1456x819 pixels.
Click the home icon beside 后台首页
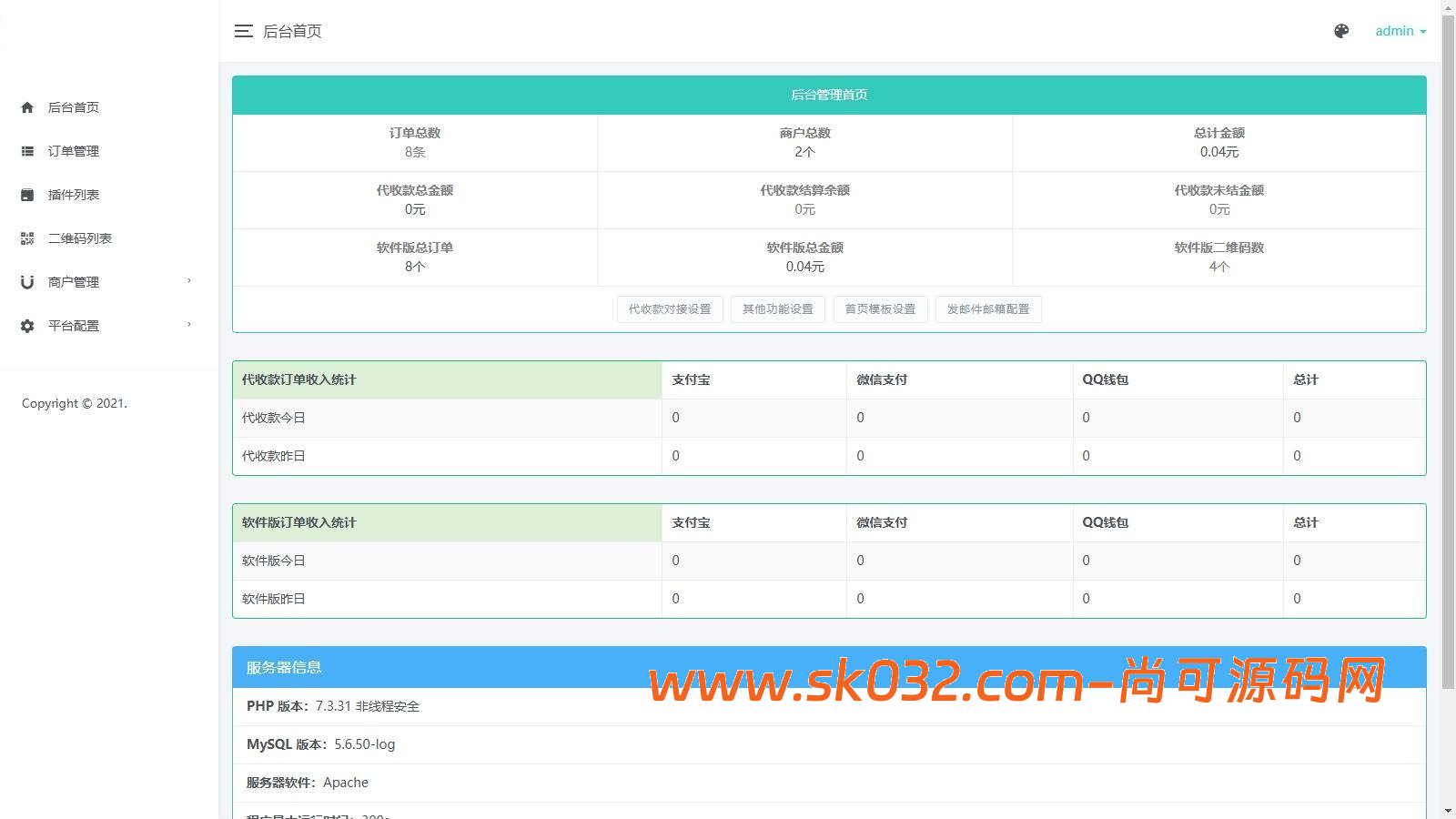click(x=27, y=106)
